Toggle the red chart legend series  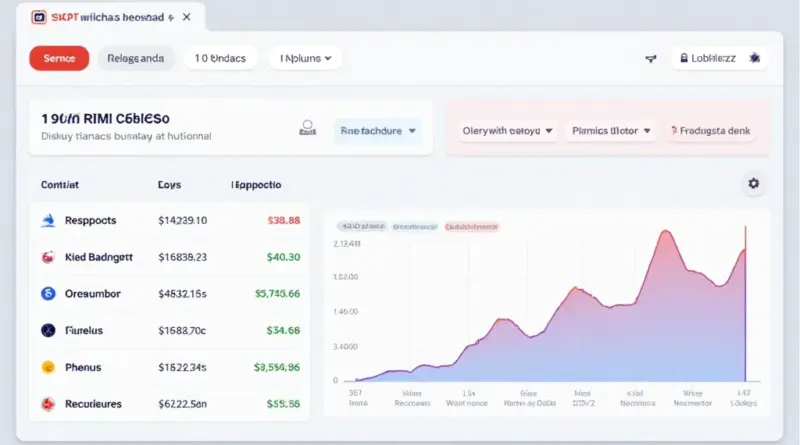(471, 227)
